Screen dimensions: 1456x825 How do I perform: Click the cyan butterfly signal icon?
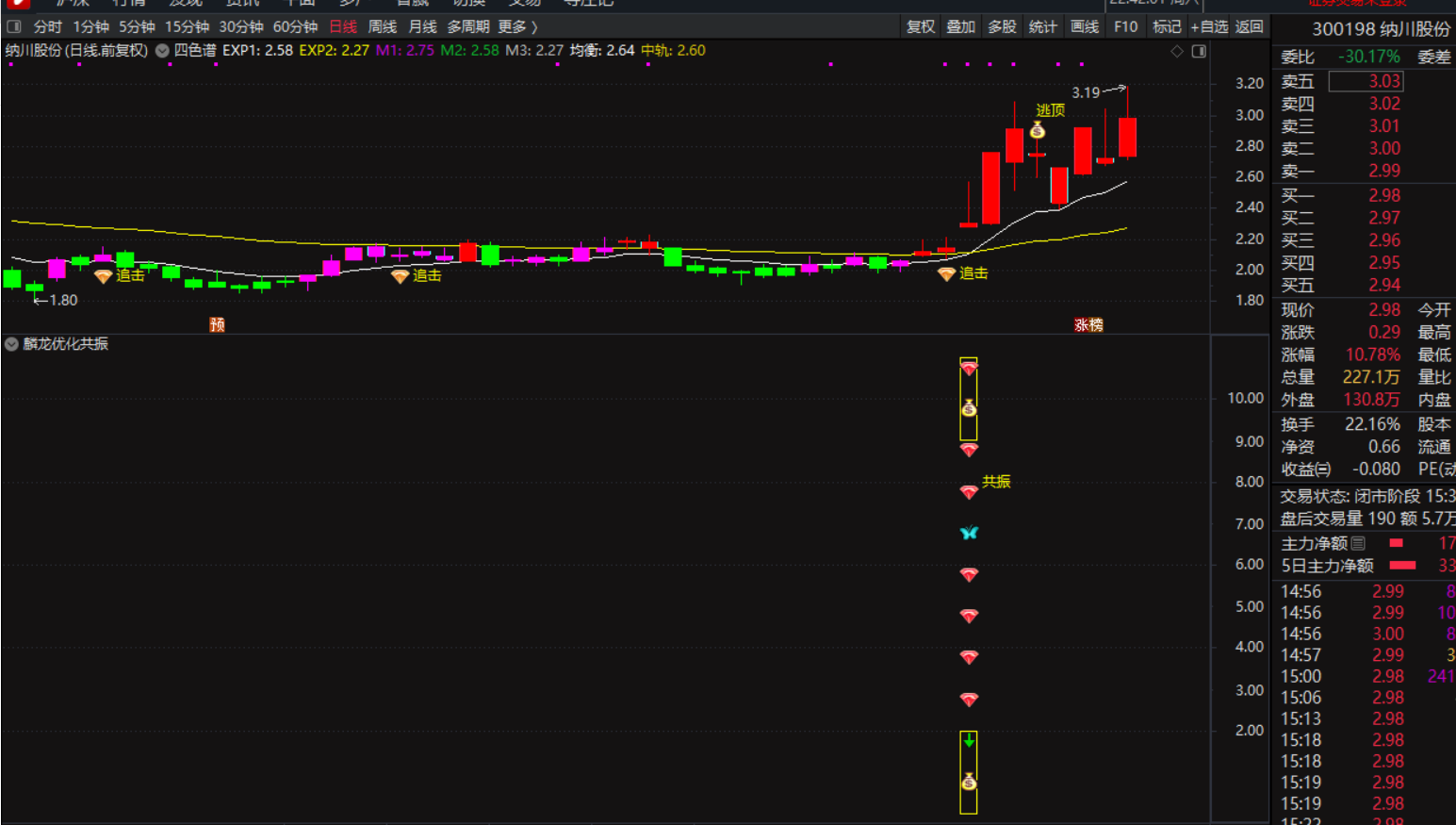(x=969, y=533)
